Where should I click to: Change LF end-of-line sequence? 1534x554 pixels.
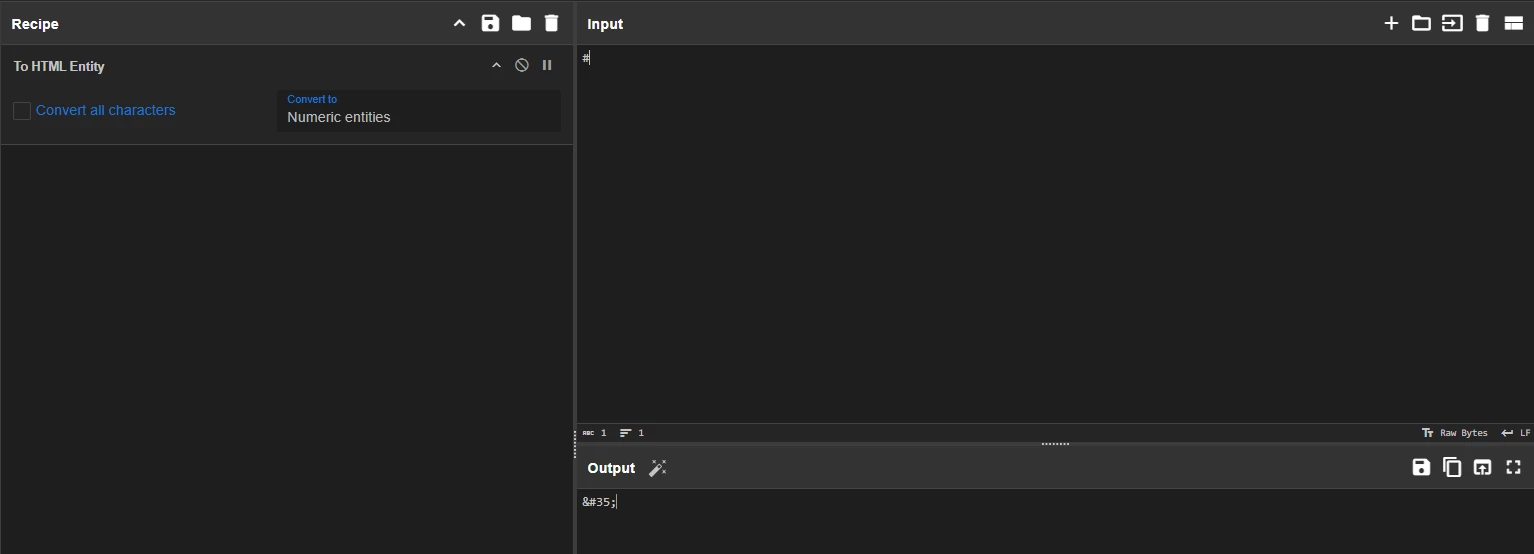pos(1516,433)
